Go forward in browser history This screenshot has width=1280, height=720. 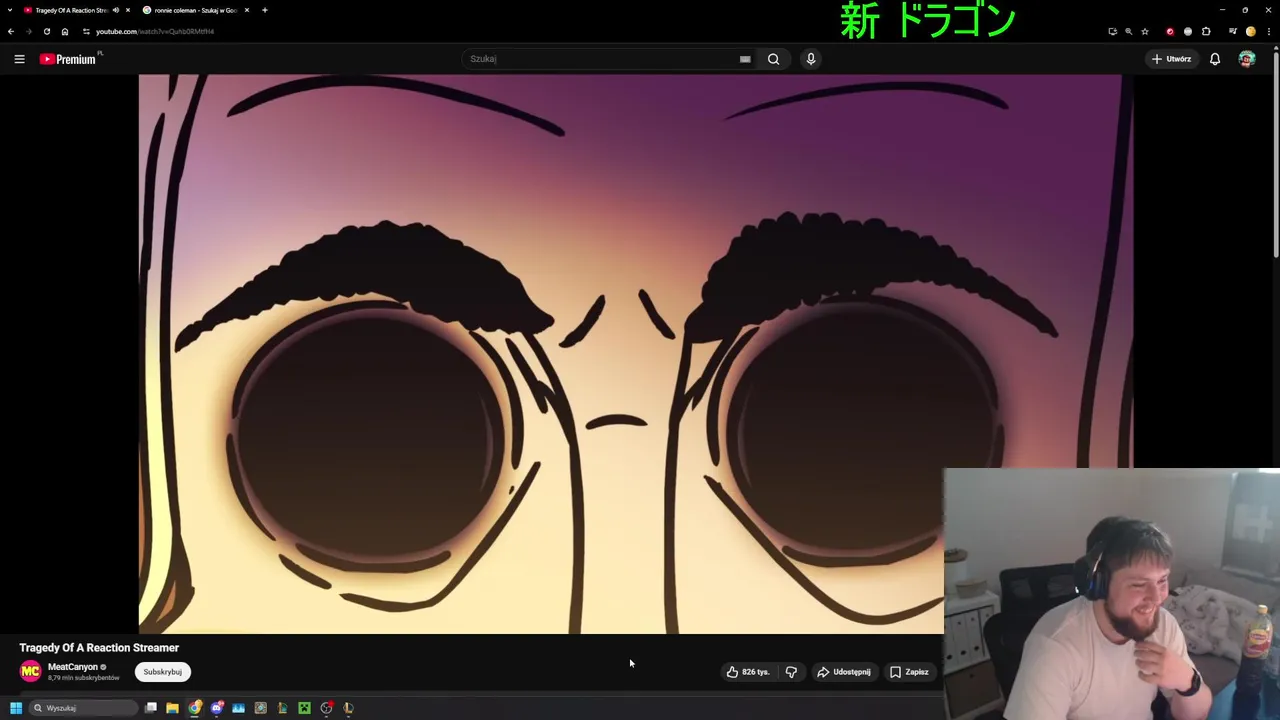pyautogui.click(x=28, y=31)
